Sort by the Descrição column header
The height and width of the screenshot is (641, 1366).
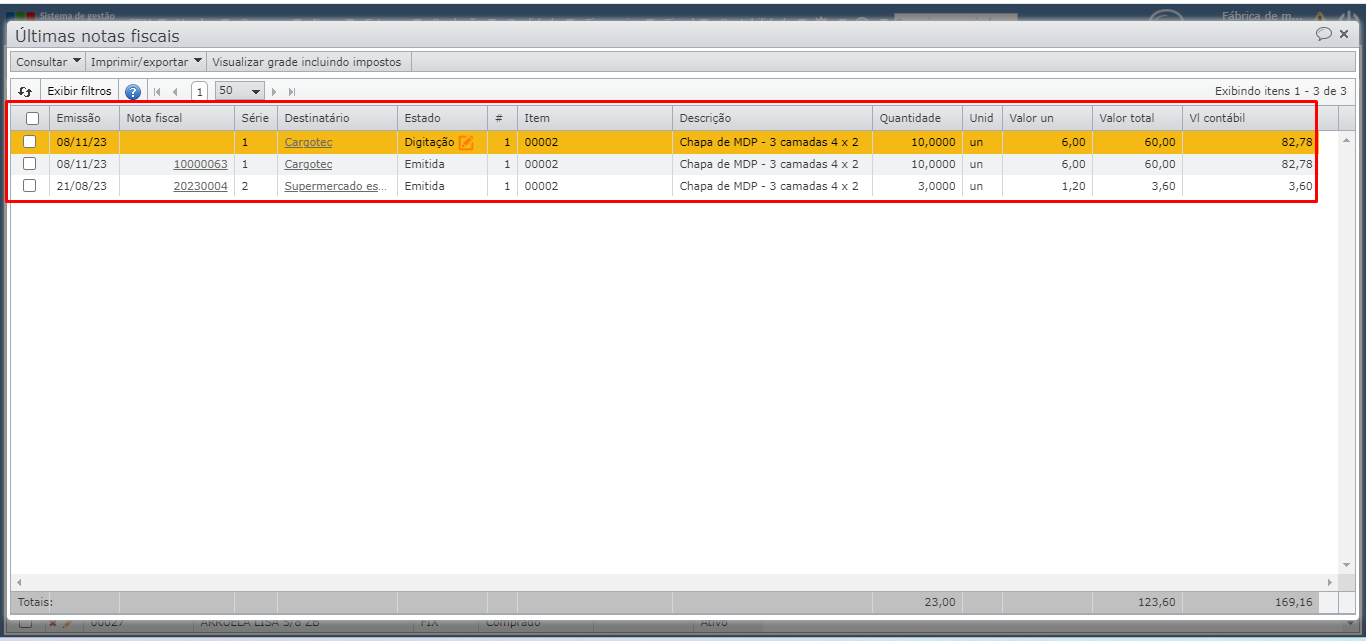pos(772,118)
